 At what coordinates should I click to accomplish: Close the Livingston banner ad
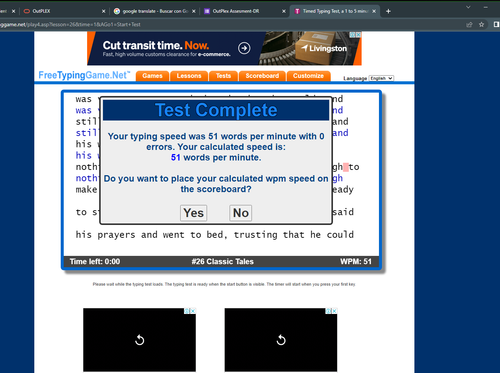click(x=358, y=34)
